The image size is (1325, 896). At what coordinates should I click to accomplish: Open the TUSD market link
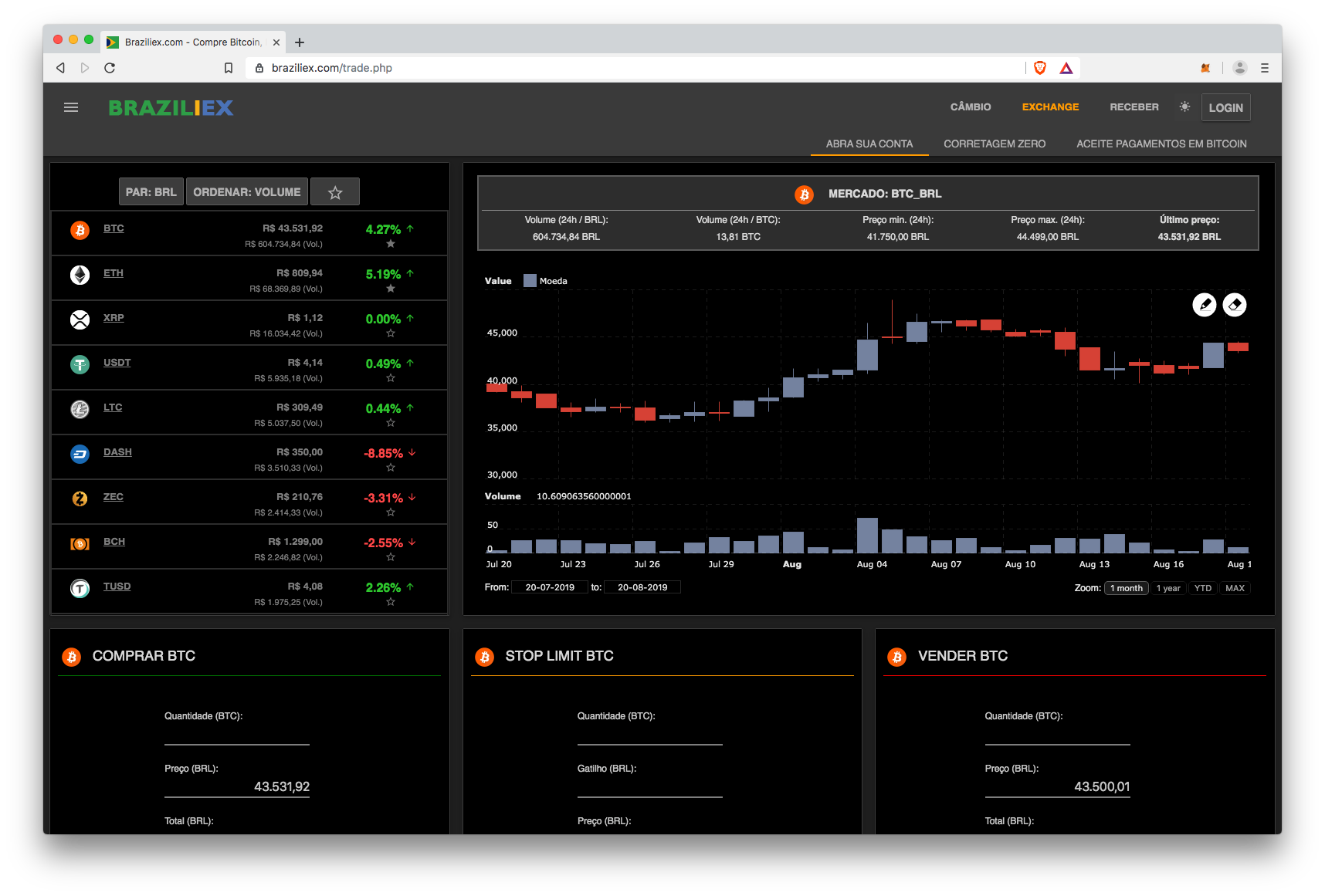coord(117,587)
